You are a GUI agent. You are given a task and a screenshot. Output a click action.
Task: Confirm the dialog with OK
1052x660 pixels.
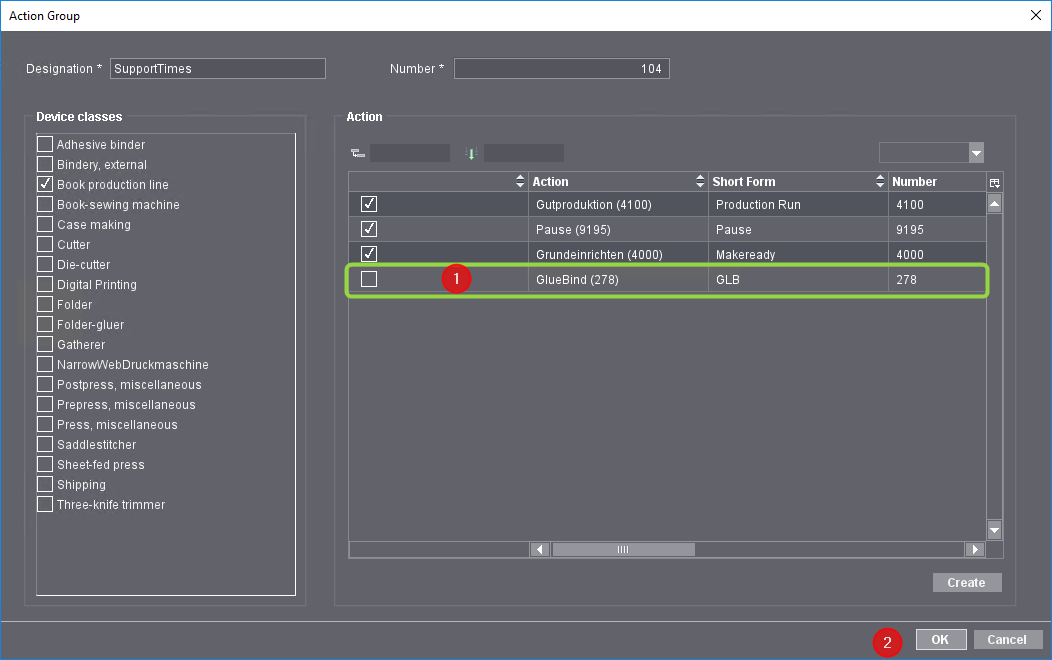(940, 639)
